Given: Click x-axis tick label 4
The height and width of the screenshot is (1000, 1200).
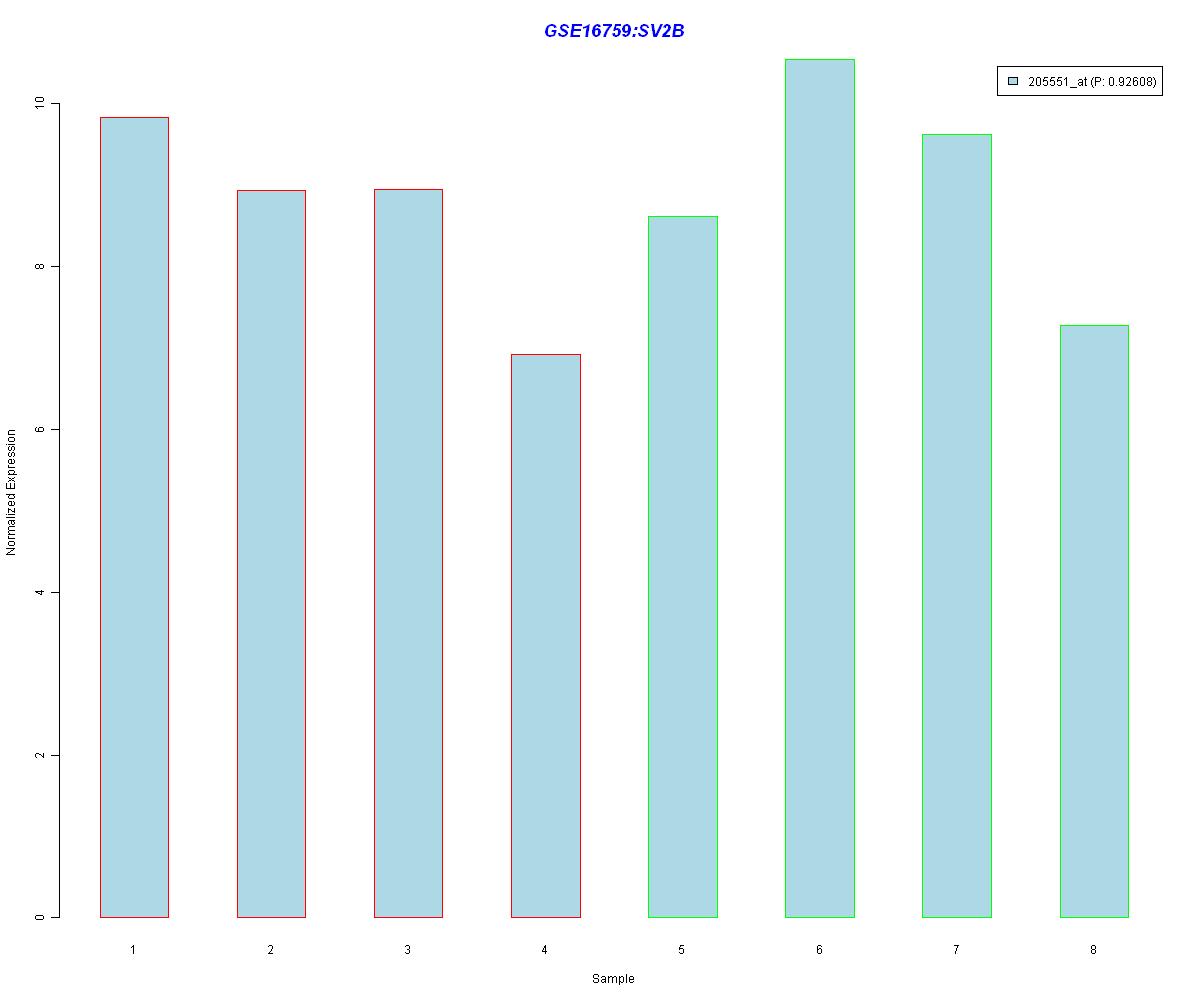Looking at the screenshot, I should coord(544,949).
